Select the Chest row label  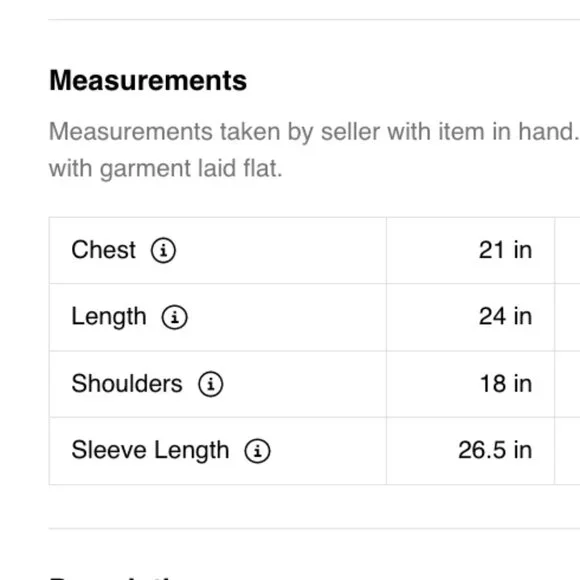104,250
